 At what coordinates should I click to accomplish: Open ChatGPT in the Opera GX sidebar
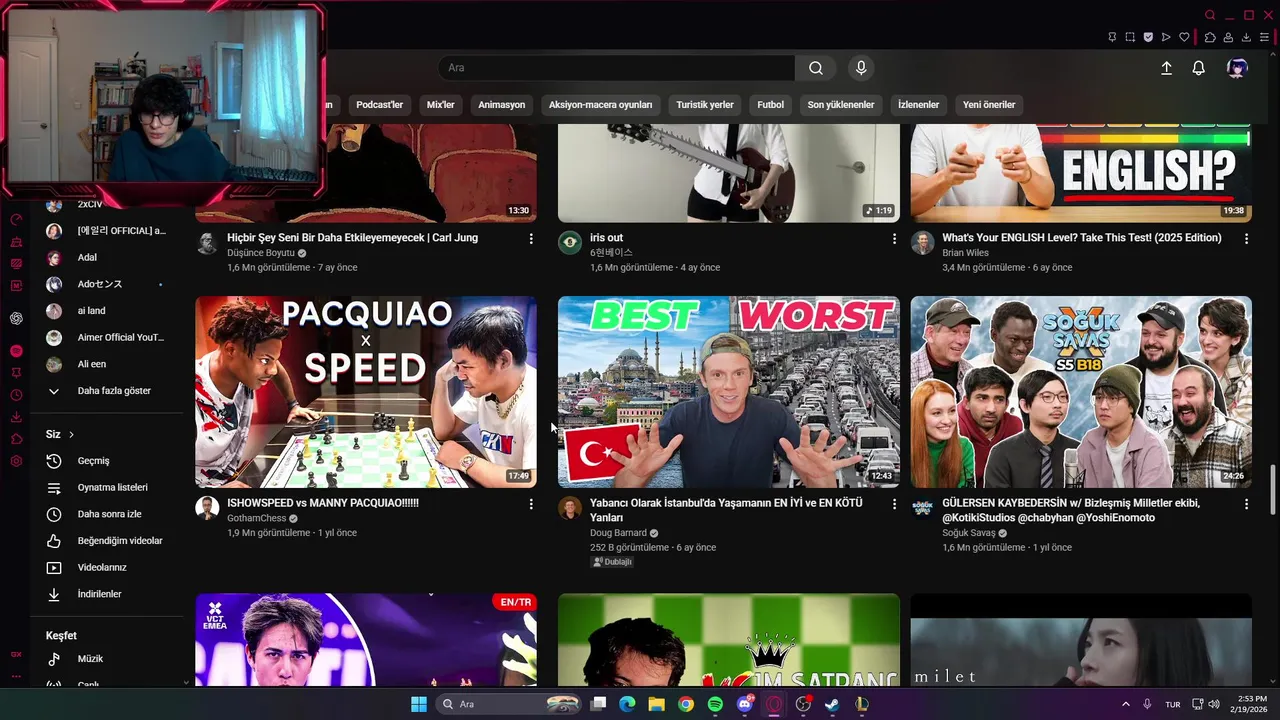coord(16,318)
